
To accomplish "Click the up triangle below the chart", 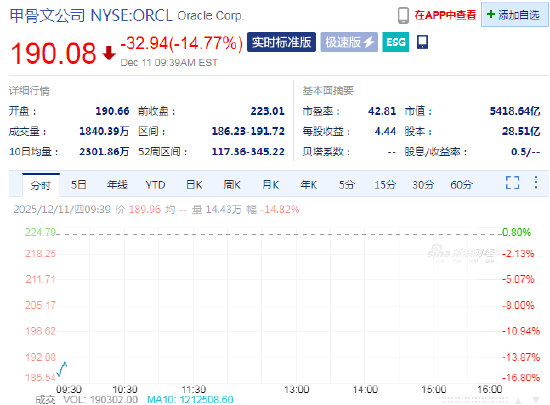I will [x=518, y=400].
